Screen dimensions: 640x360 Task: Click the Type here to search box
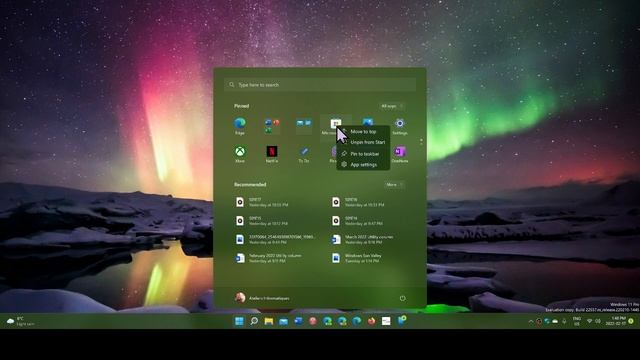click(x=320, y=84)
